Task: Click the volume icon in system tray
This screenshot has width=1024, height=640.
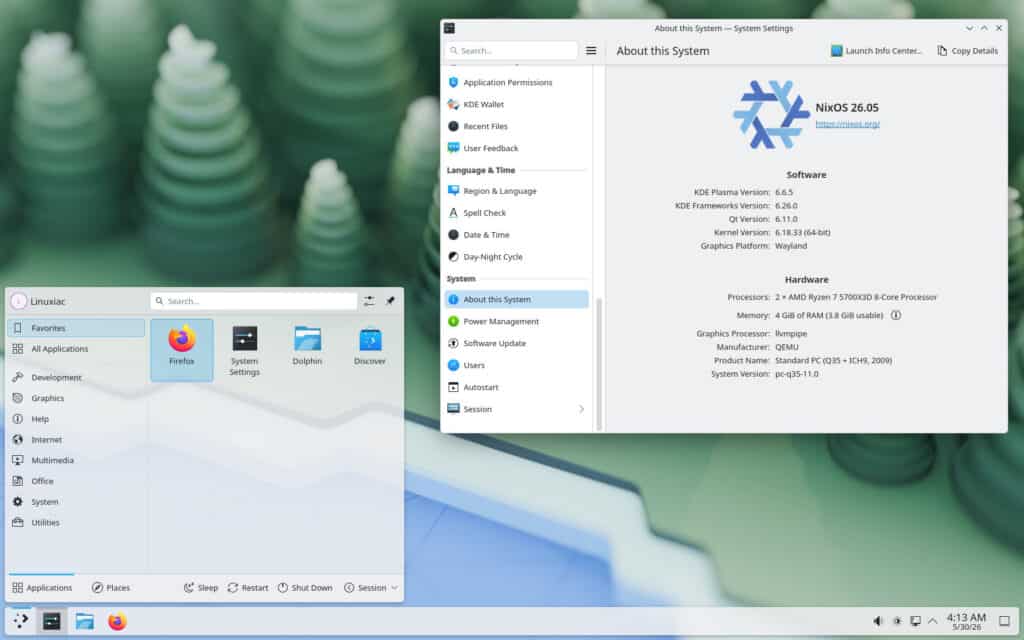Action: click(878, 621)
